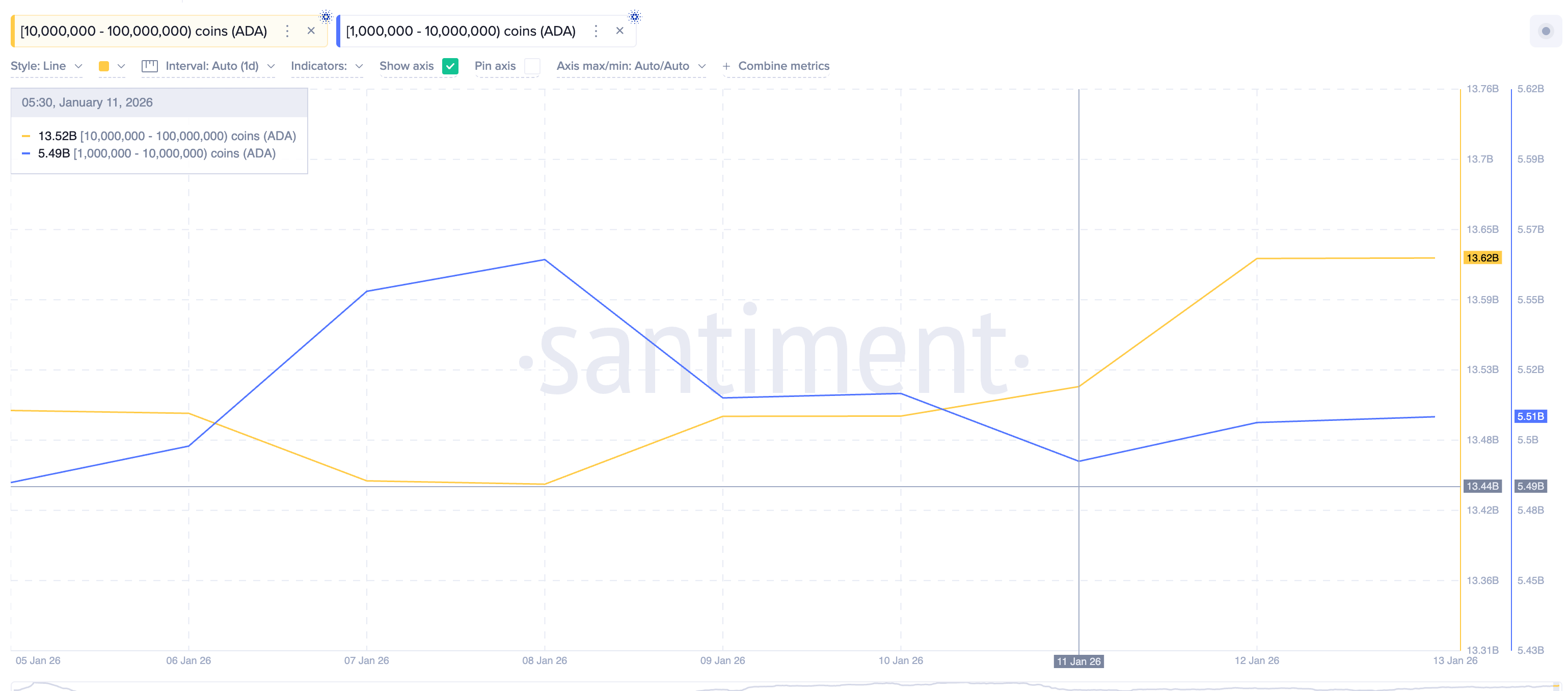
Task: Click plus icon beside Combine metrics
Action: (x=726, y=66)
